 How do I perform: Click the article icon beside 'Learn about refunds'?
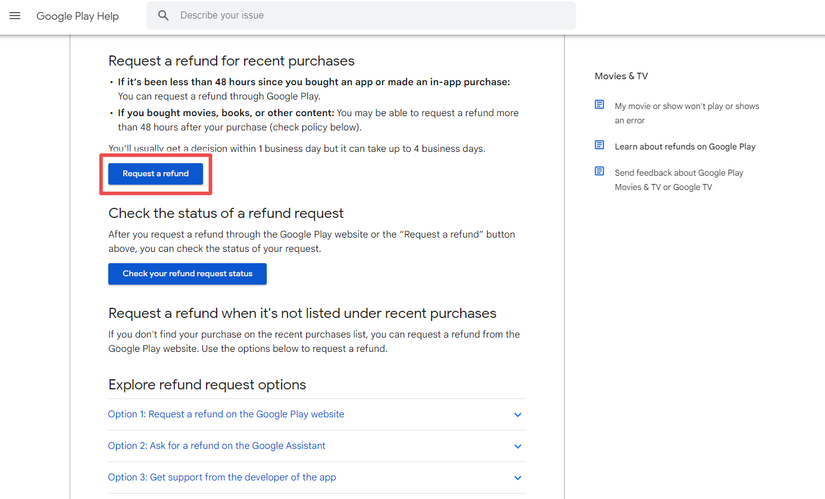pyautogui.click(x=600, y=146)
